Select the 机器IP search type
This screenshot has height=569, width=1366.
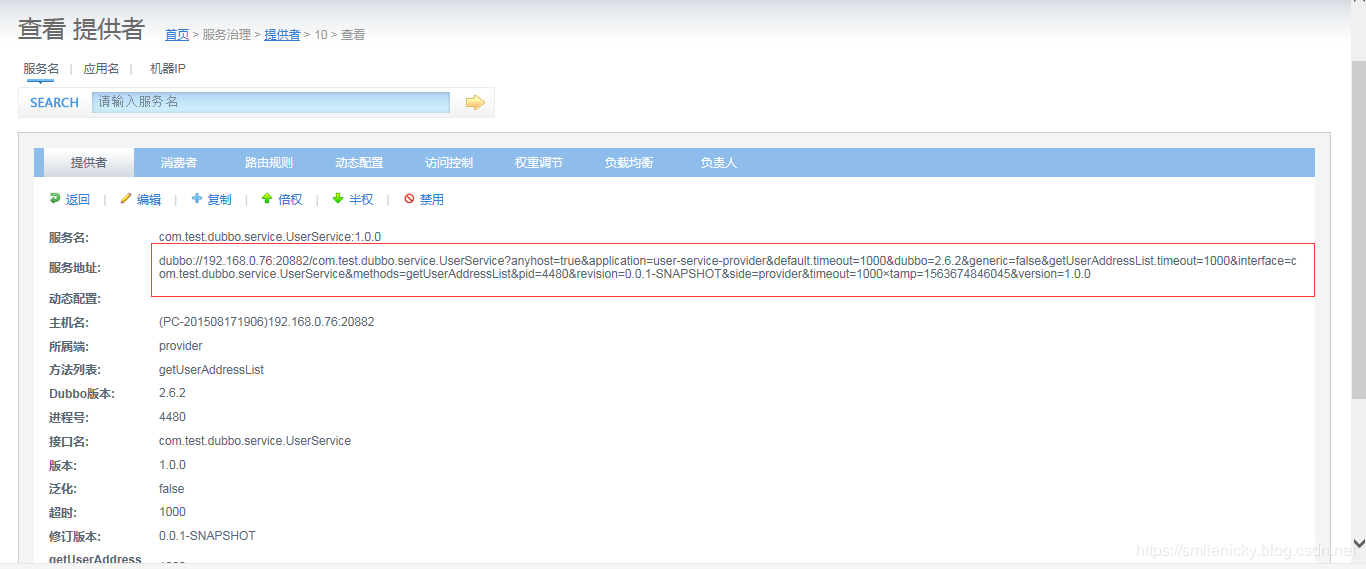[167, 69]
